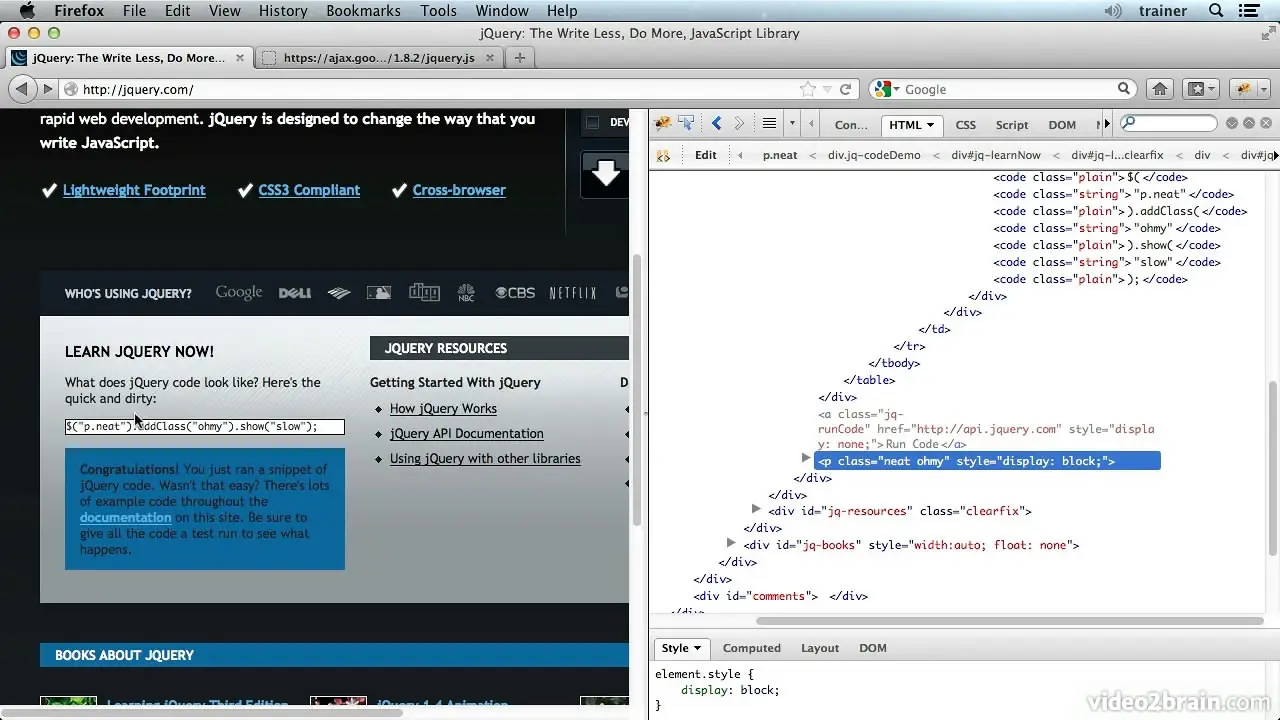
Task: Open the Tools menu in menu bar
Action: 438,11
